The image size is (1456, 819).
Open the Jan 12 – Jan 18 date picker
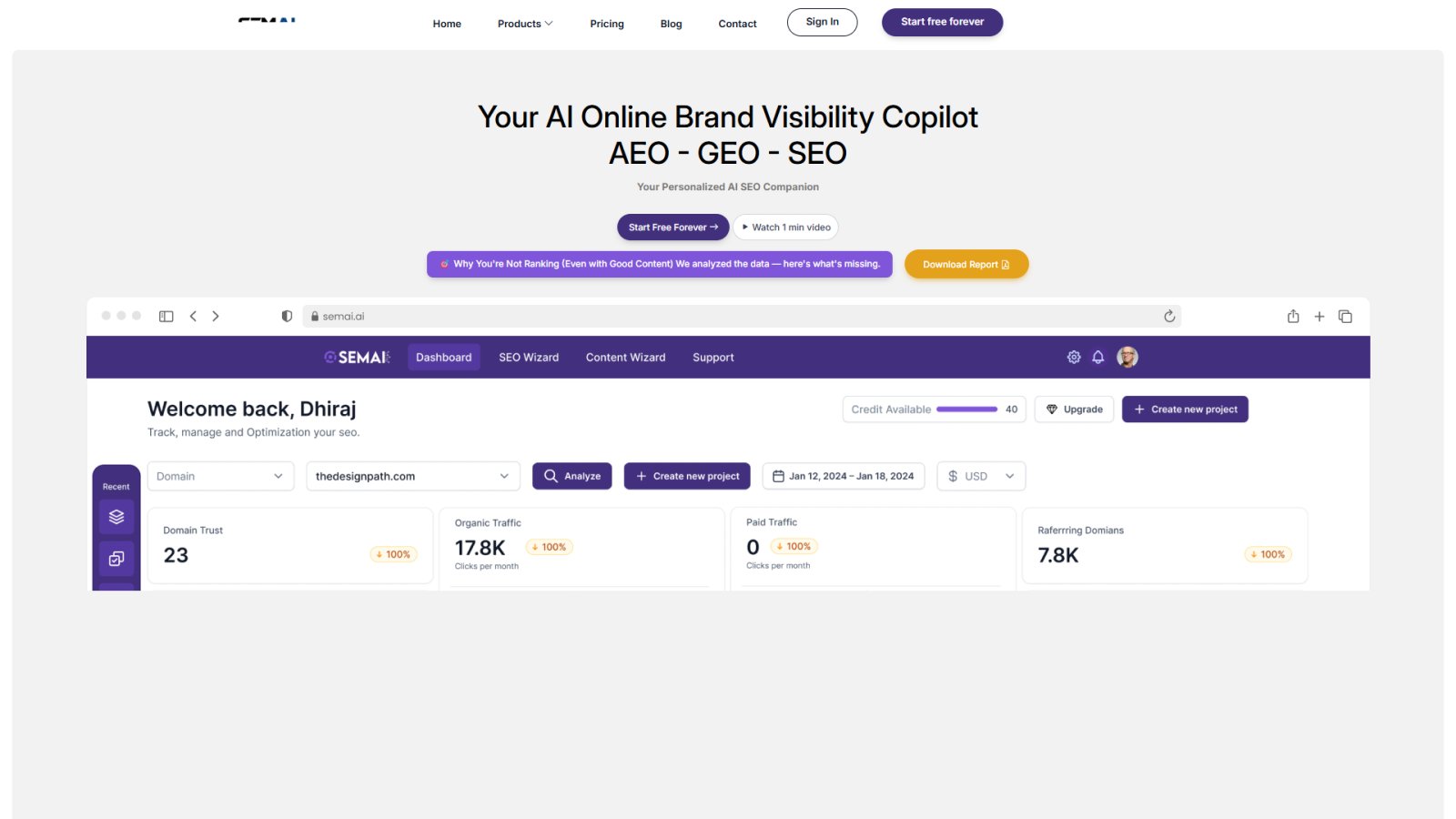(x=844, y=476)
